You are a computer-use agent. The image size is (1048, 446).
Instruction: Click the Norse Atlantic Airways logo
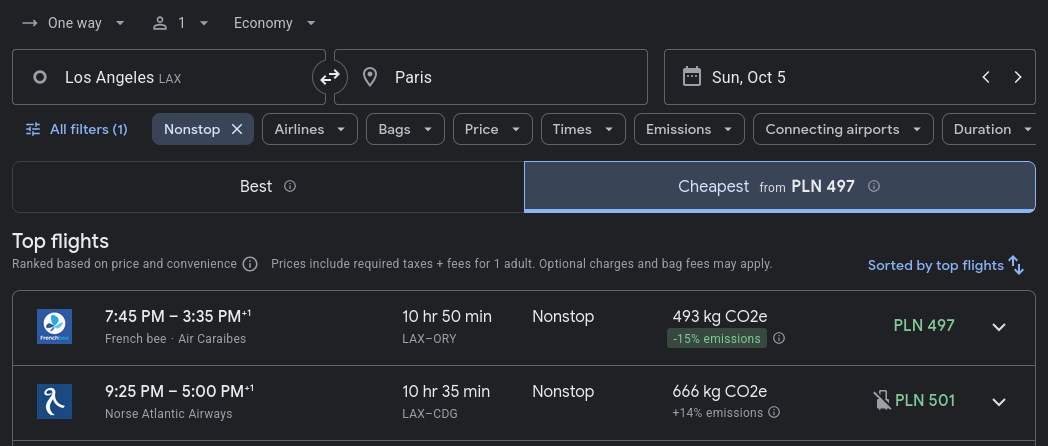(x=54, y=401)
